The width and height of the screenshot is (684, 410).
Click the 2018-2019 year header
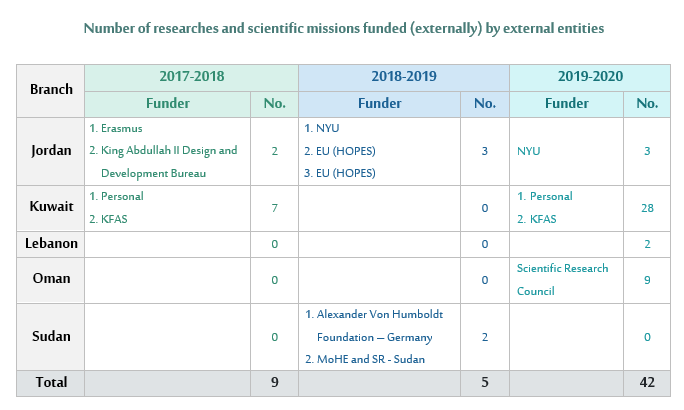(403, 77)
